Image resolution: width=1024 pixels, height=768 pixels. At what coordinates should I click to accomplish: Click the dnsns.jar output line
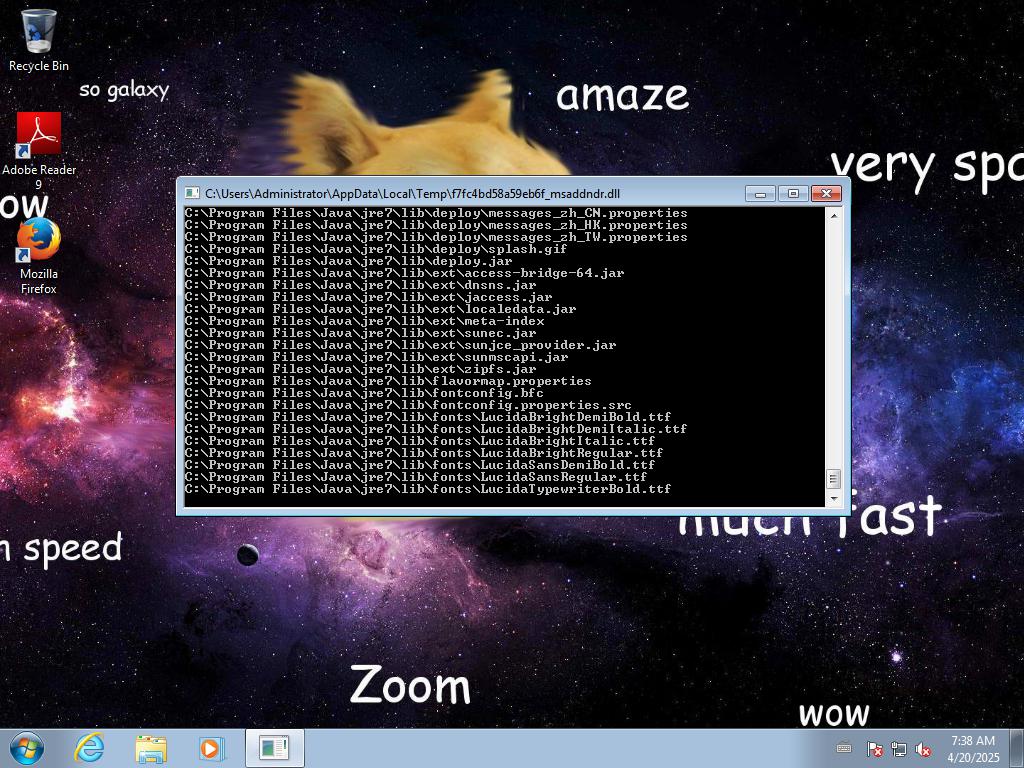(360, 285)
